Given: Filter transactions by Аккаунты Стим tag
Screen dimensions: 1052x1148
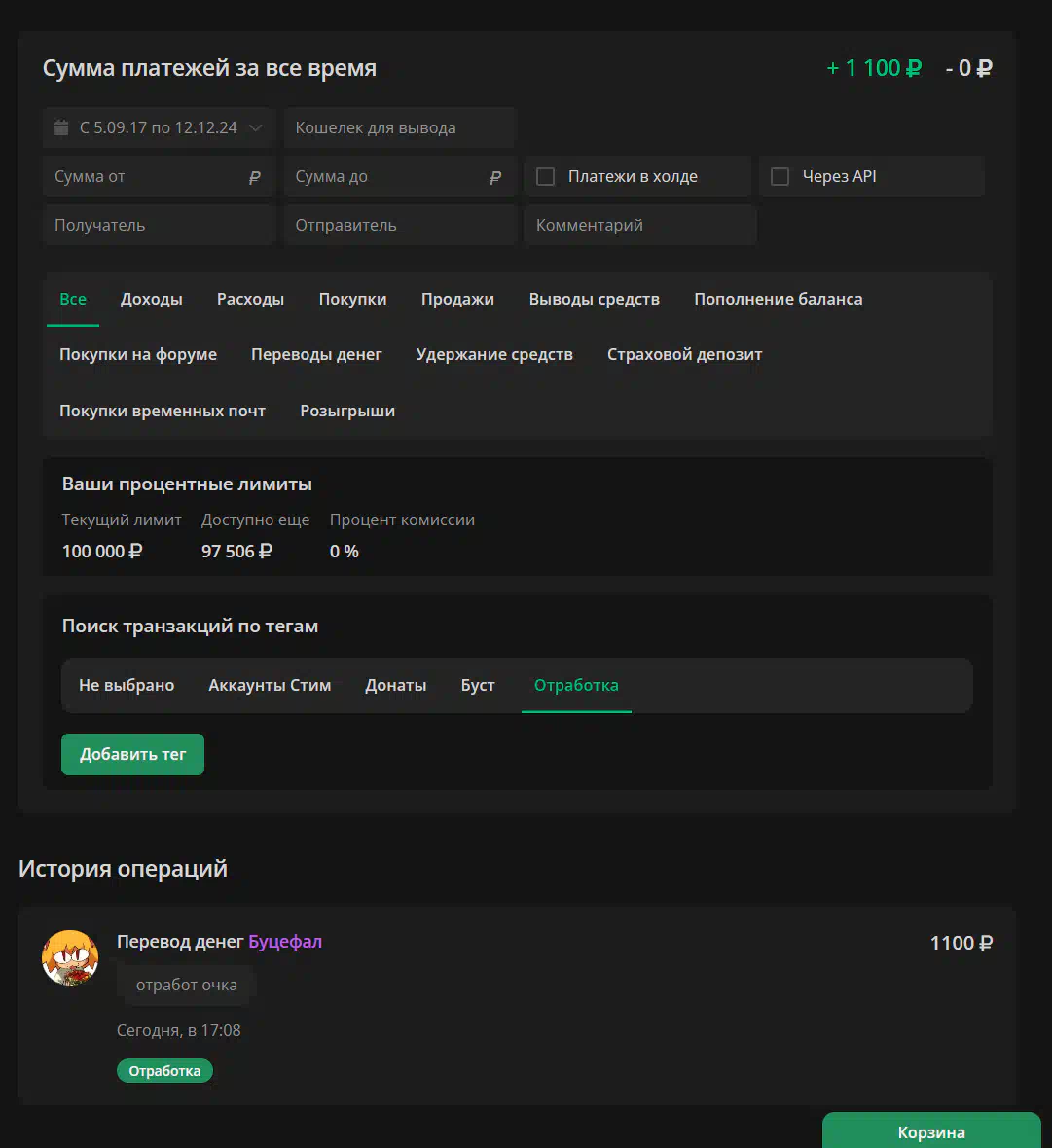Looking at the screenshot, I should (270, 685).
